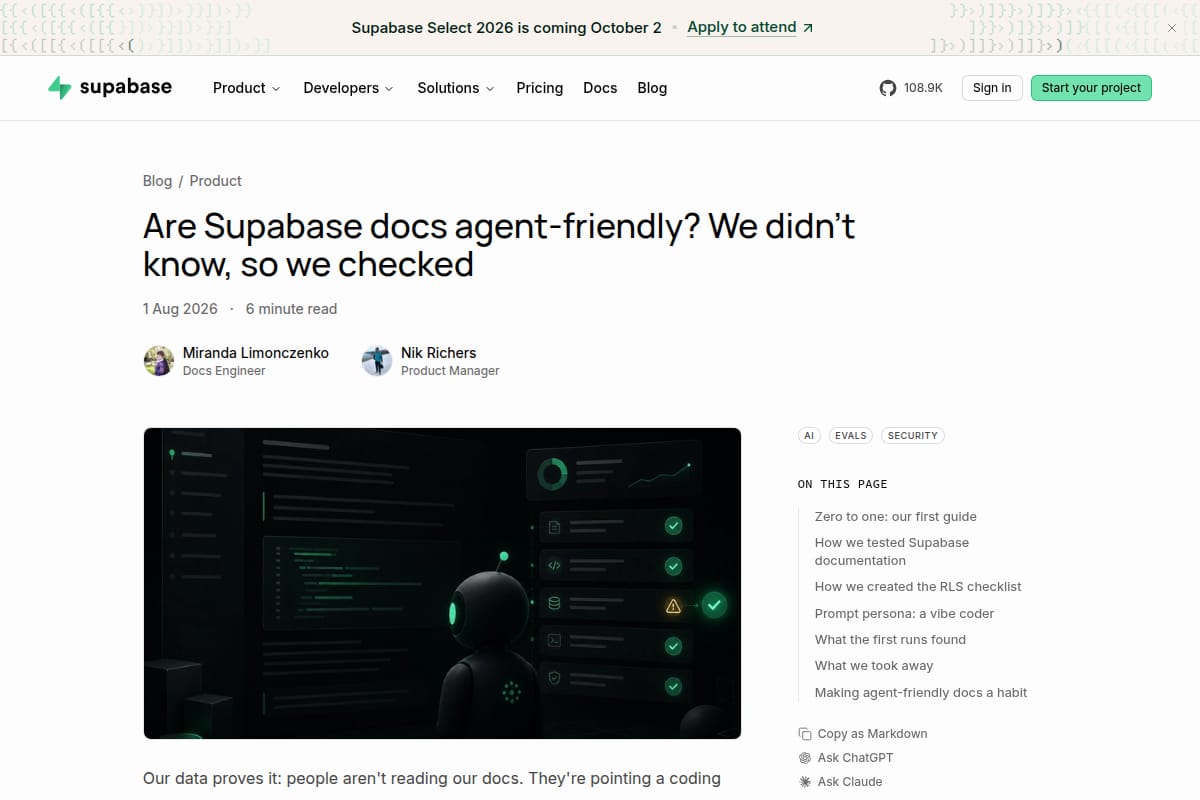The height and width of the screenshot is (800, 1200).
Task: Click the article hero image with robot
Action: point(442,583)
